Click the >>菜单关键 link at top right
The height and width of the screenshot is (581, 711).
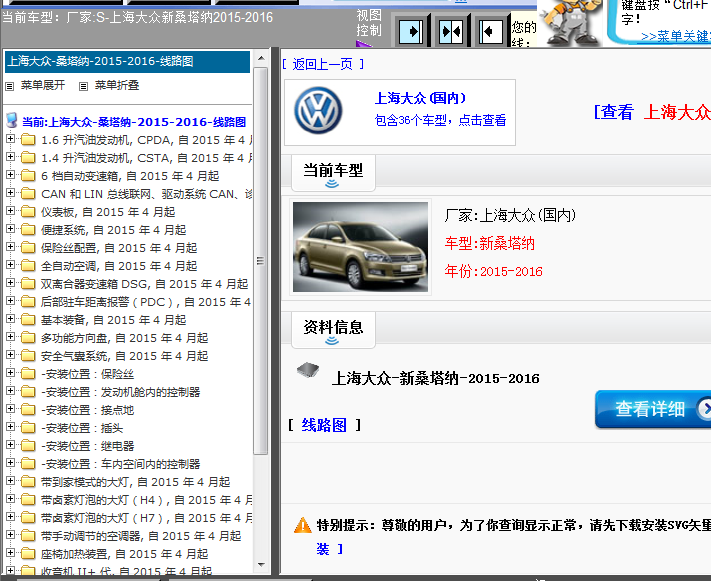point(676,36)
